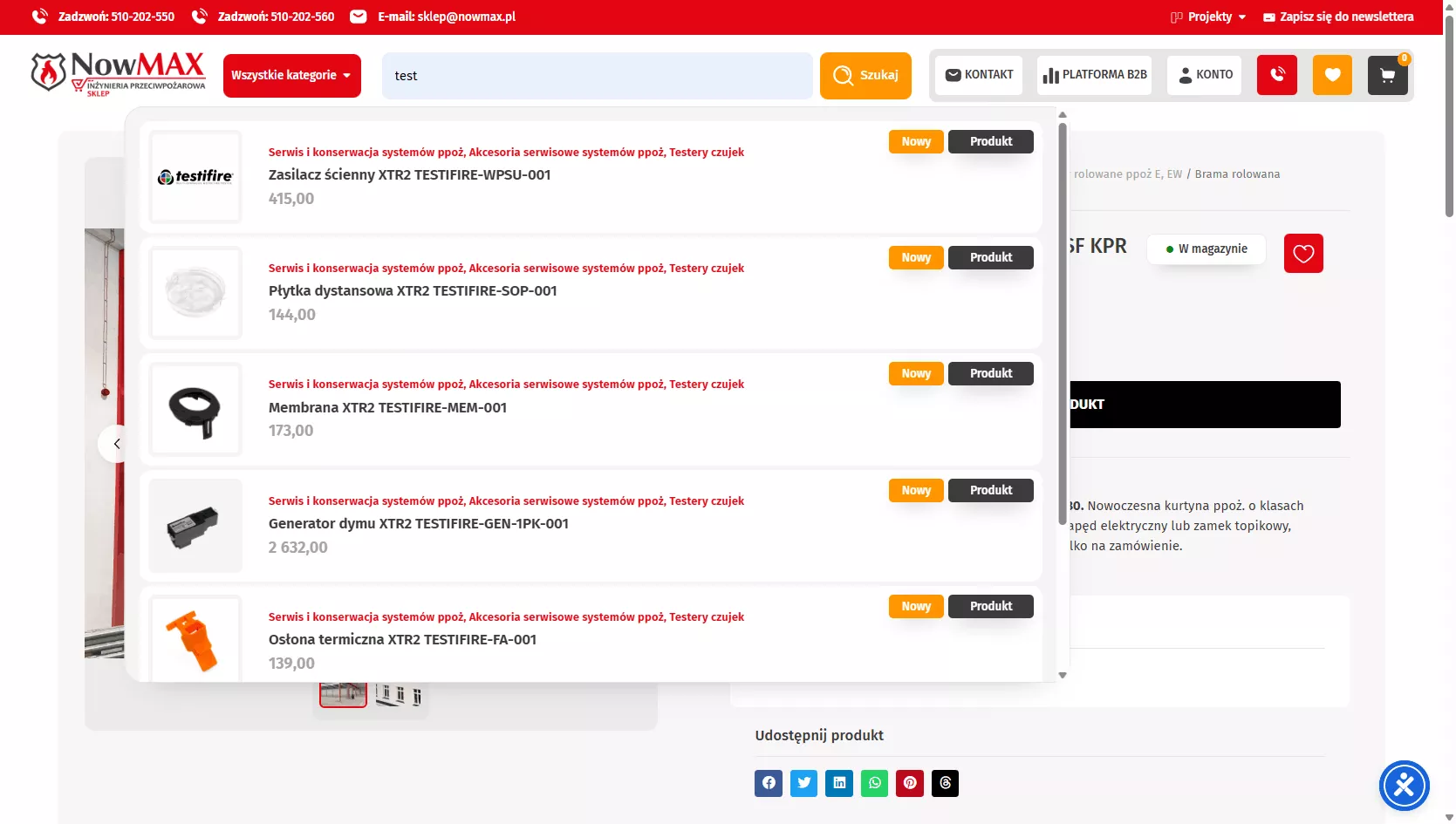Open PLATFORMA B2B

[1094, 75]
